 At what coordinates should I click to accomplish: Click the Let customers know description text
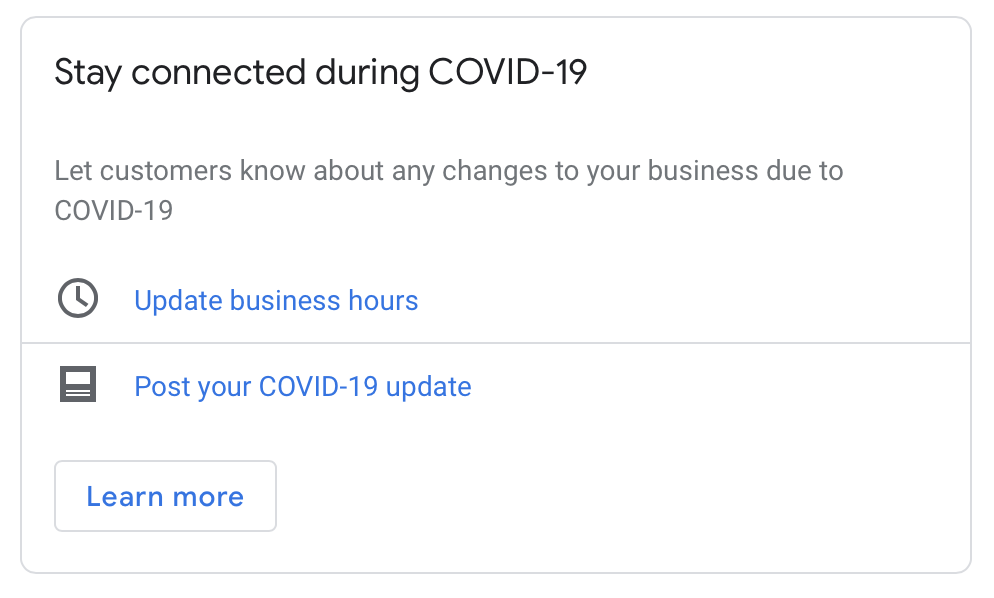click(449, 190)
